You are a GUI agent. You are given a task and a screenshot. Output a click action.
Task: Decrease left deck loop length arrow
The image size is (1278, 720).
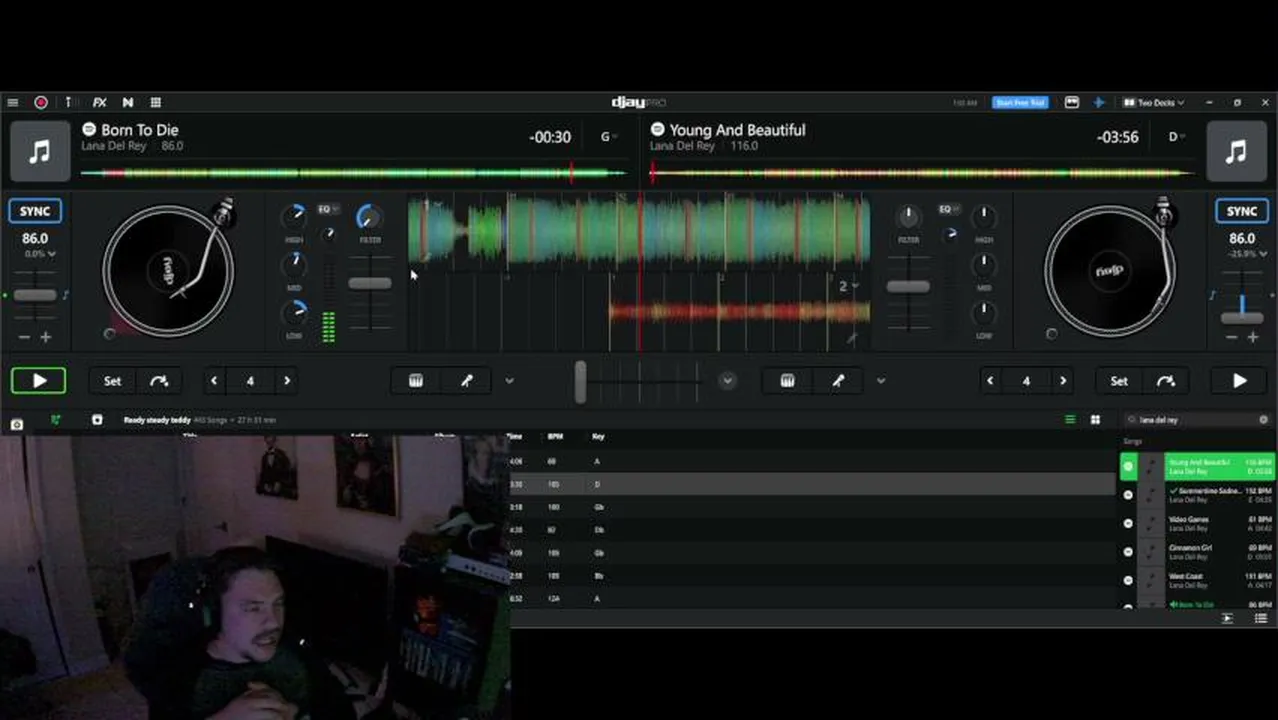[x=214, y=381]
